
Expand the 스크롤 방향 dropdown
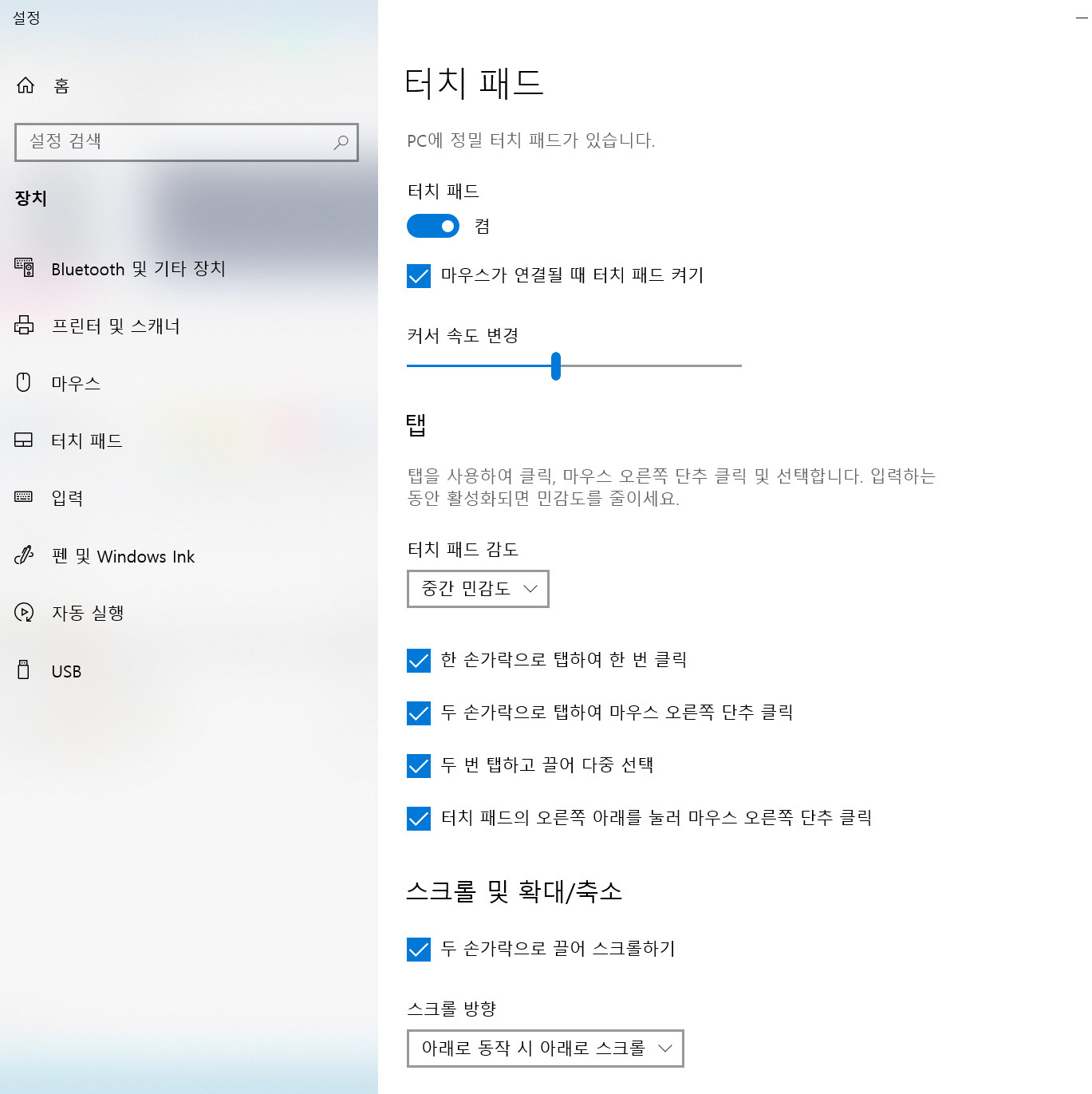545,1049
